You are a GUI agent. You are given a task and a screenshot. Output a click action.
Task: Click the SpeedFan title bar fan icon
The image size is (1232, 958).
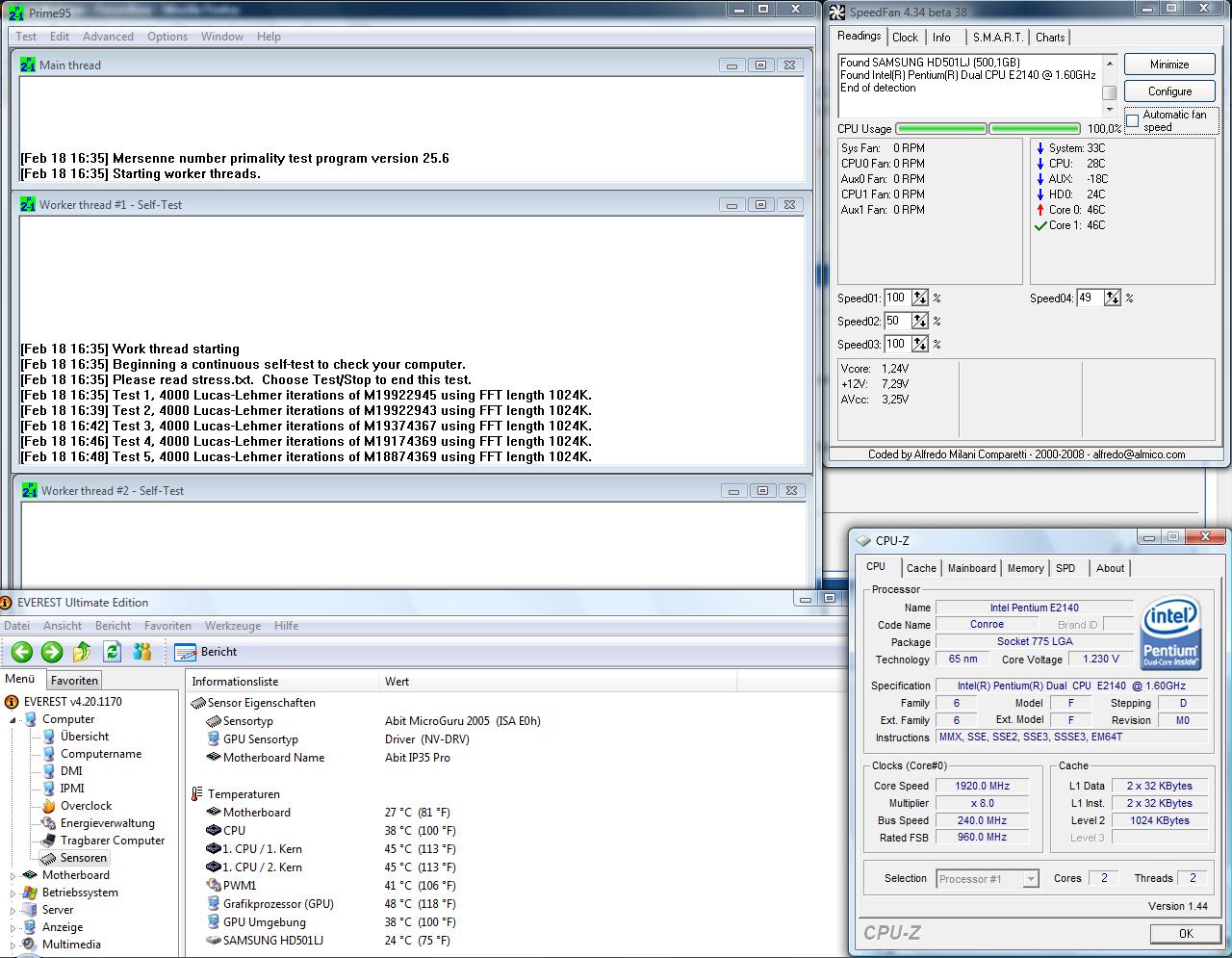tap(837, 13)
